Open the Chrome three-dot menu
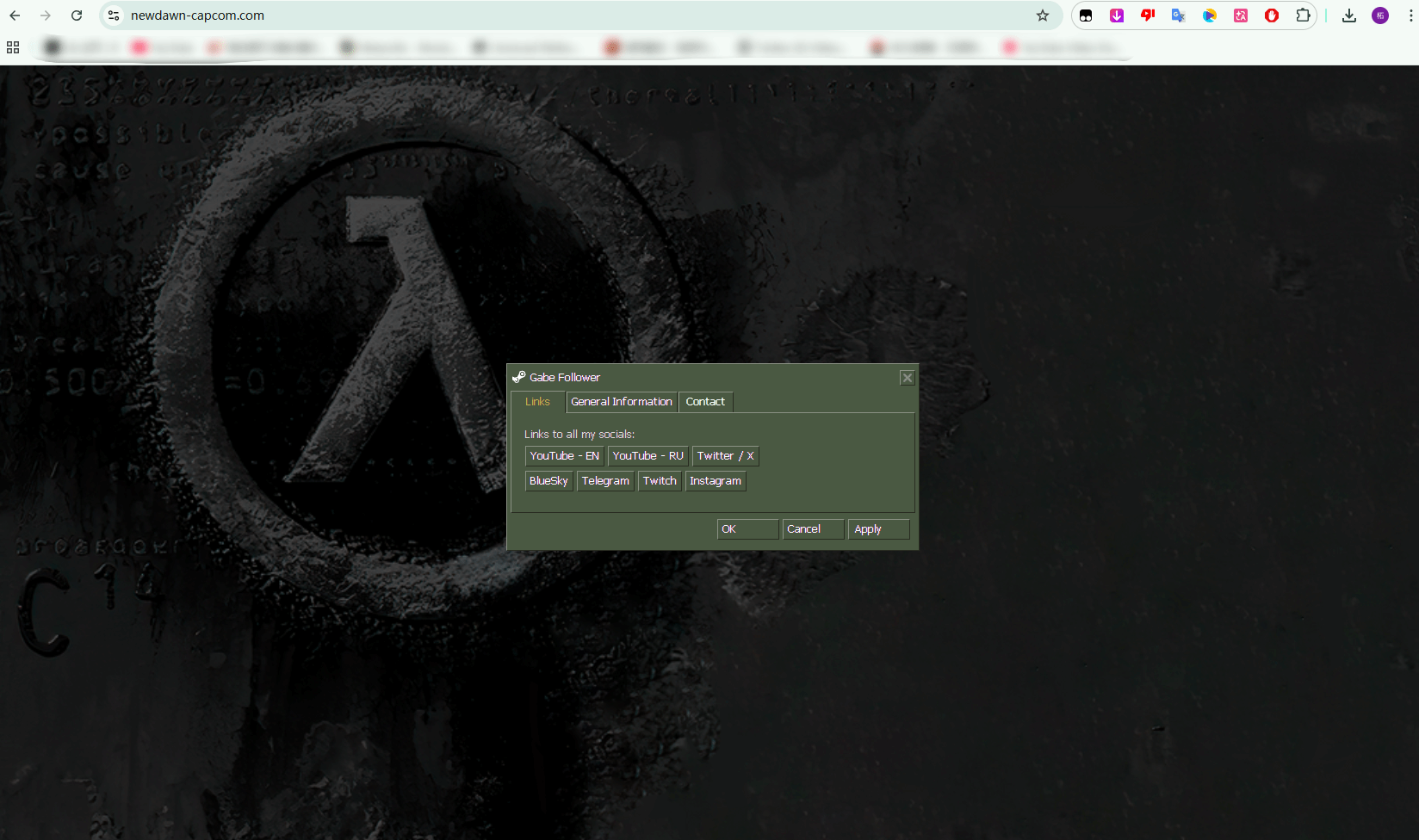Viewport: 1419px width, 840px height. point(1410,15)
